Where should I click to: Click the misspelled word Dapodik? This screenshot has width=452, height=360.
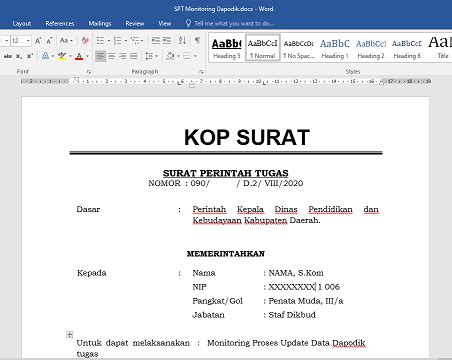[349, 343]
